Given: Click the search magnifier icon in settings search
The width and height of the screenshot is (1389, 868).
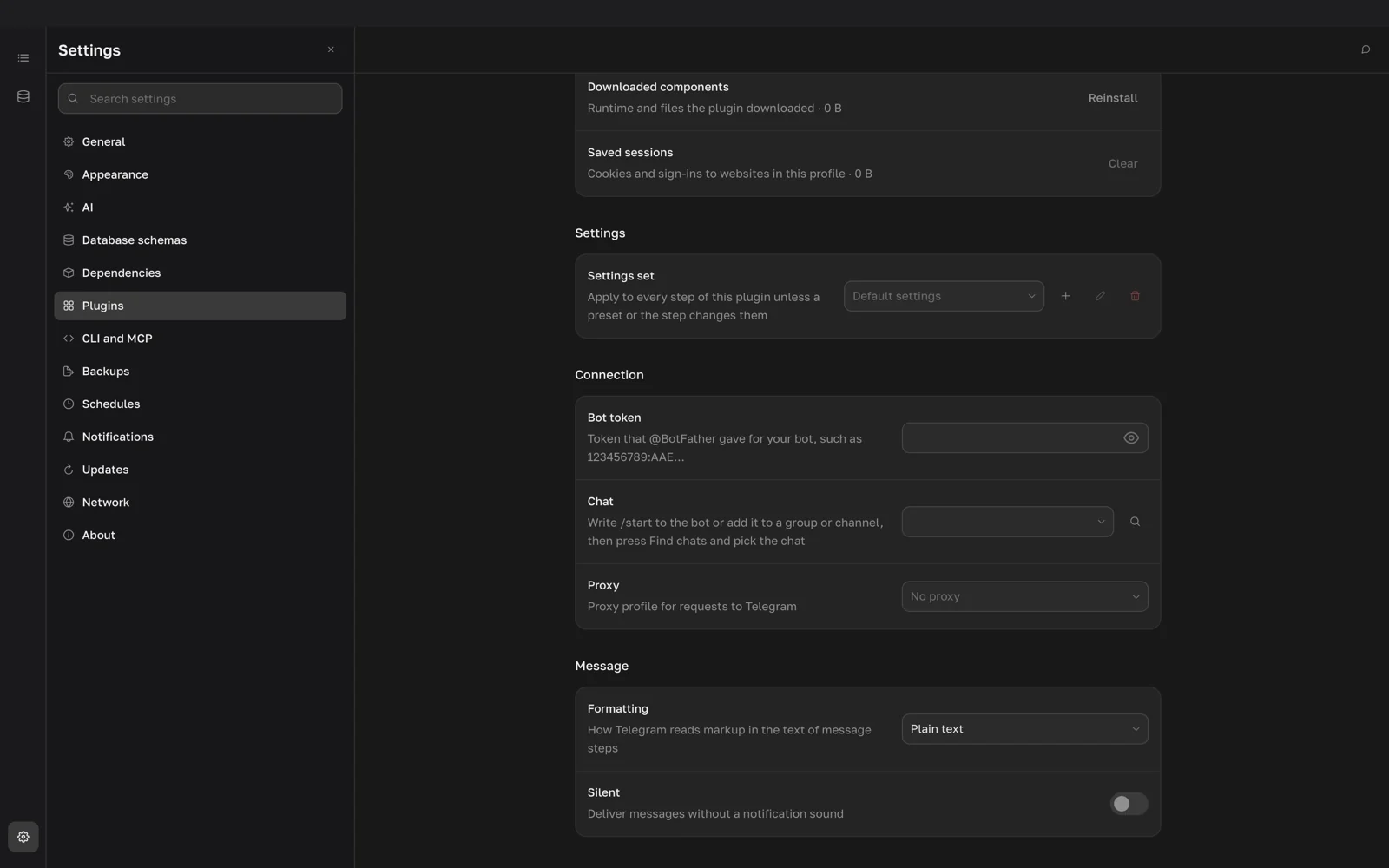Looking at the screenshot, I should pos(74,99).
